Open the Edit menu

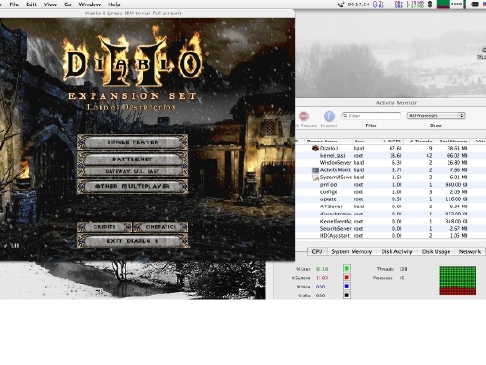click(x=31, y=4)
